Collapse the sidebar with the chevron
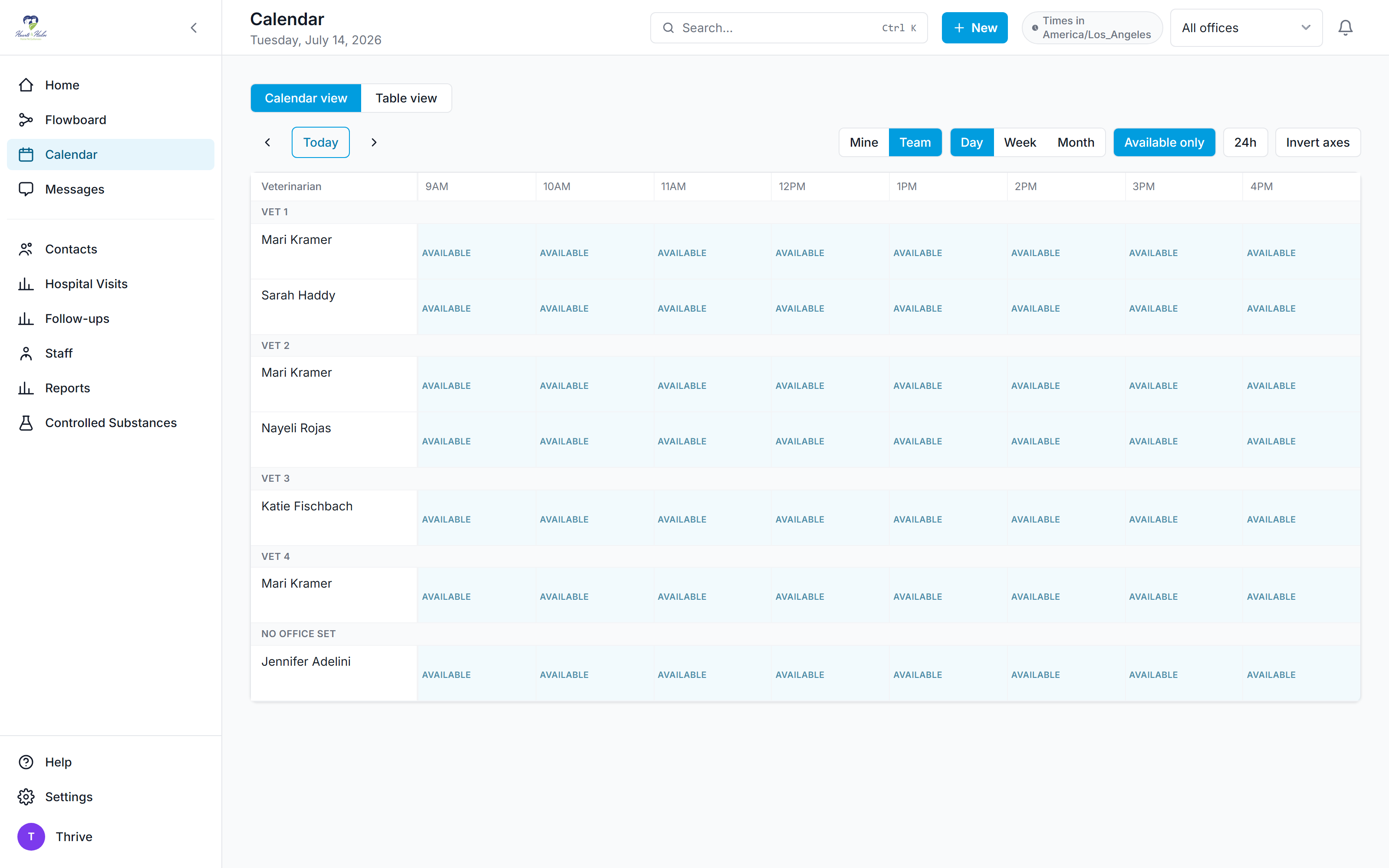 (194, 27)
